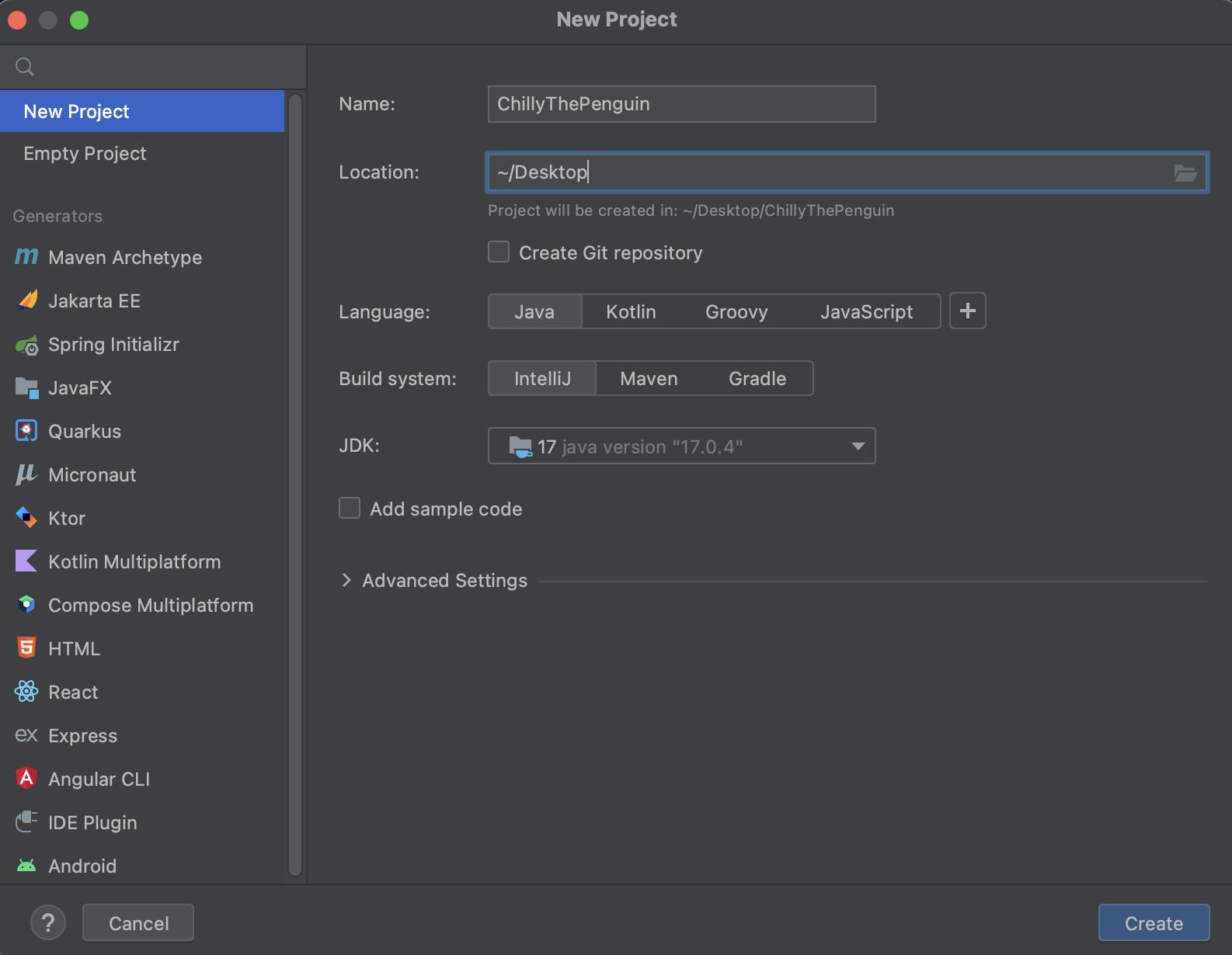Click the search magnifier icon
The height and width of the screenshot is (955, 1232).
[x=25, y=67]
